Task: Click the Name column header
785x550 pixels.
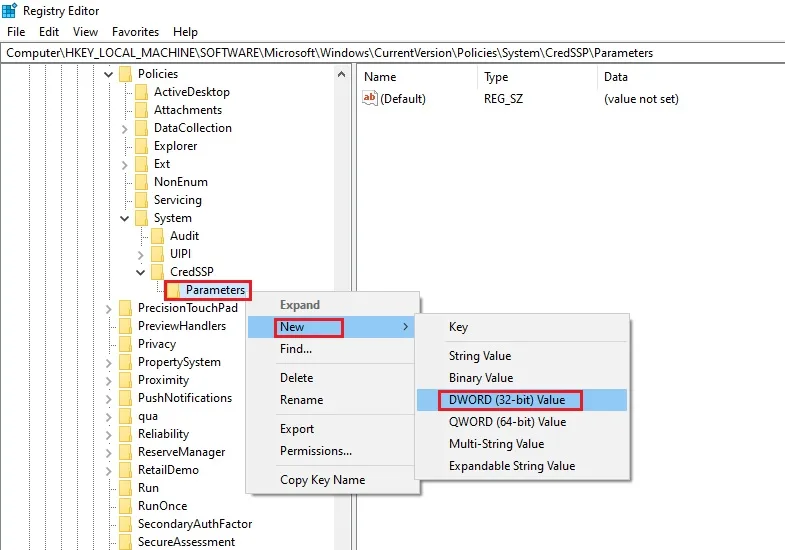Action: 418,77
